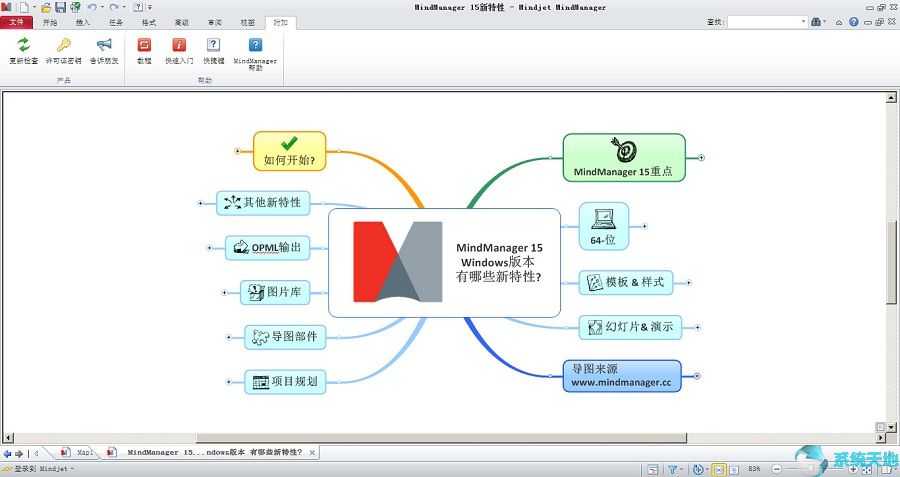The width and height of the screenshot is (900, 477).
Task: Switch to the 插入 ribbon tab
Action: (x=83, y=22)
